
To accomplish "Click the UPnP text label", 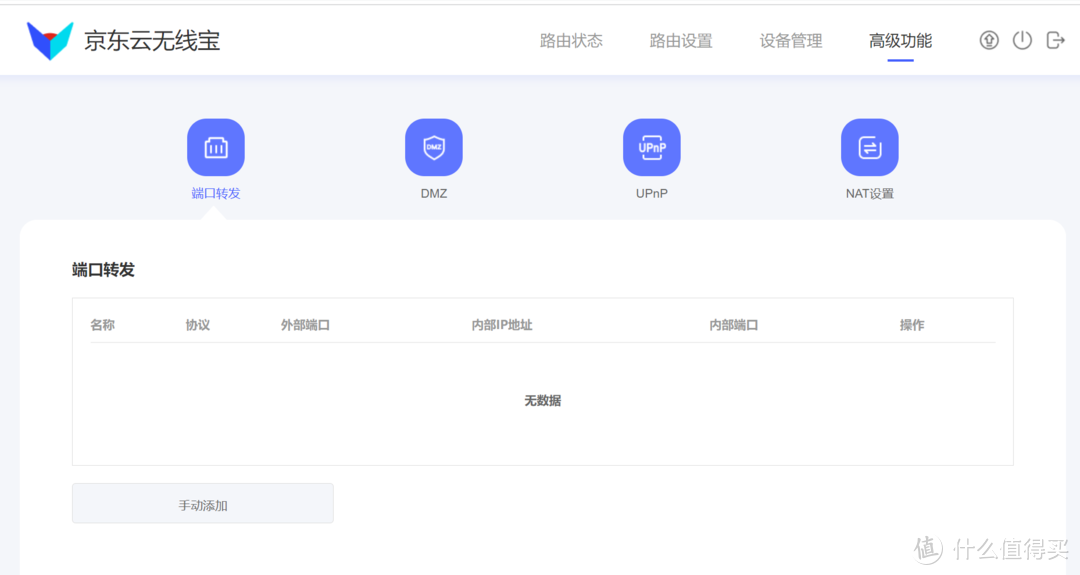I will coord(652,194).
